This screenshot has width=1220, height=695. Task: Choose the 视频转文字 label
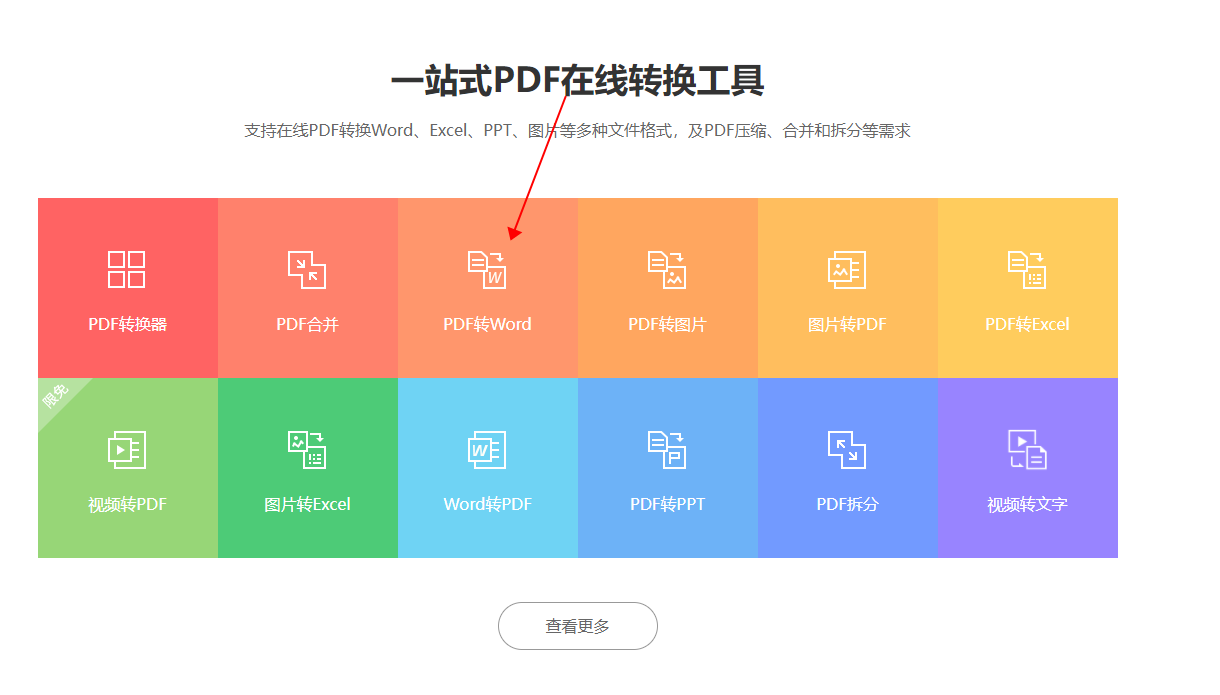[x=1027, y=504]
